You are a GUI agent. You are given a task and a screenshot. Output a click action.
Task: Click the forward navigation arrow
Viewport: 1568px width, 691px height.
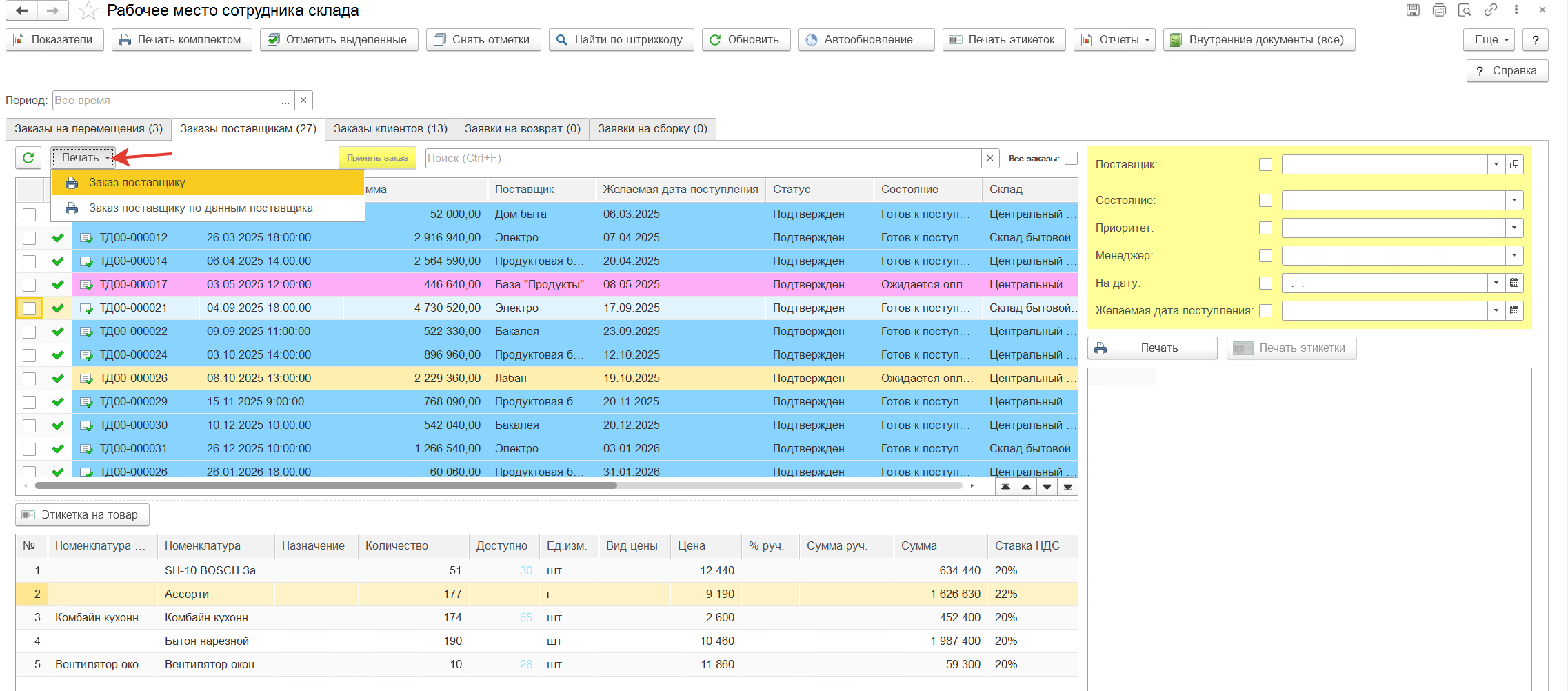click(x=52, y=10)
